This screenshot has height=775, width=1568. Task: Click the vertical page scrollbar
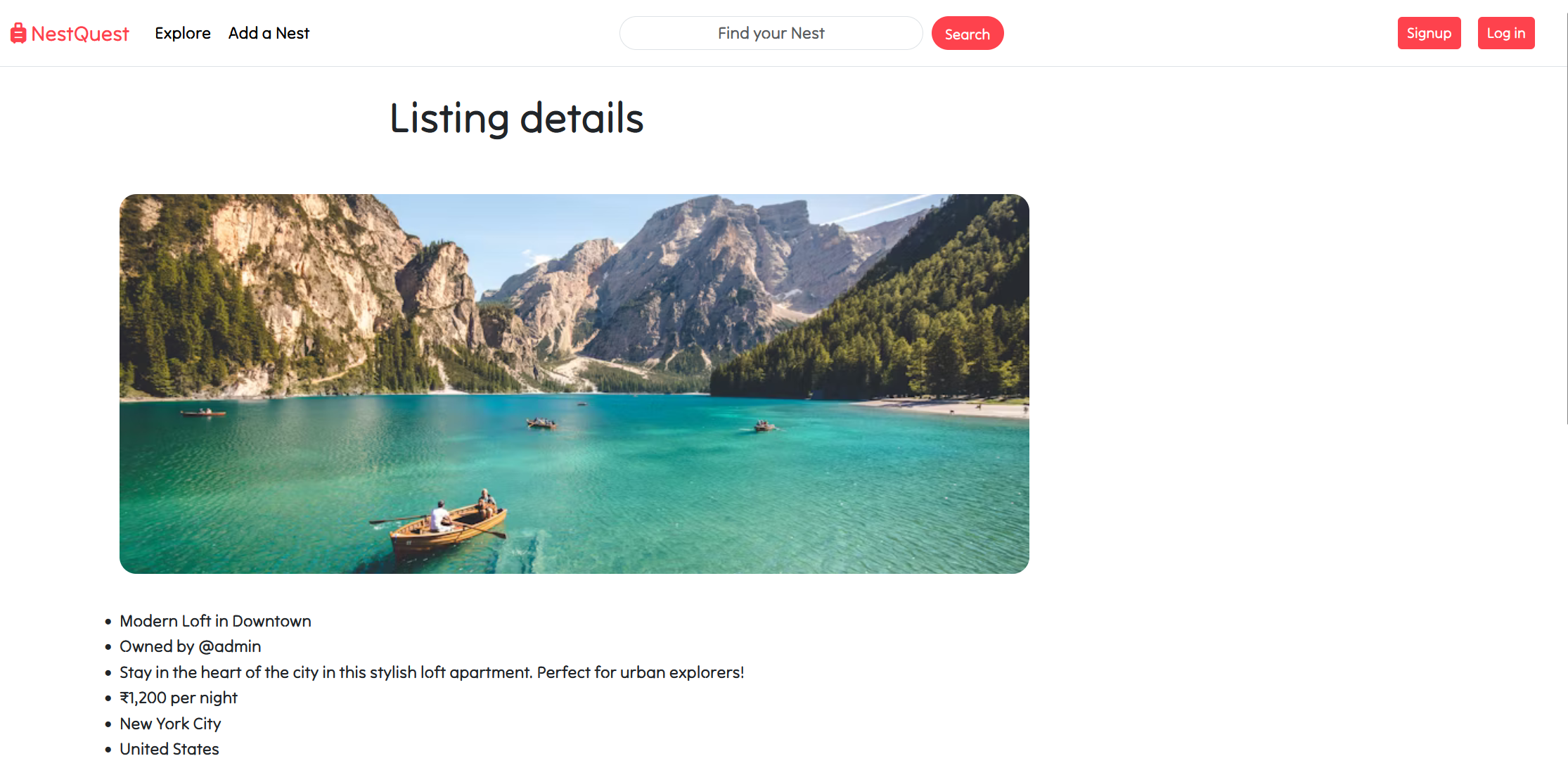point(1566,211)
